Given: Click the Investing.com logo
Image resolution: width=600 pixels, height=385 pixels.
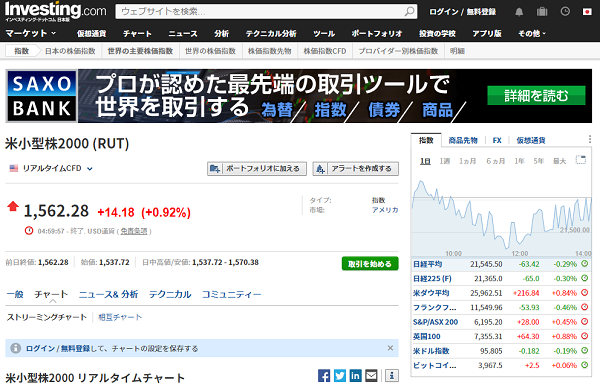Looking at the screenshot, I should point(55,11).
